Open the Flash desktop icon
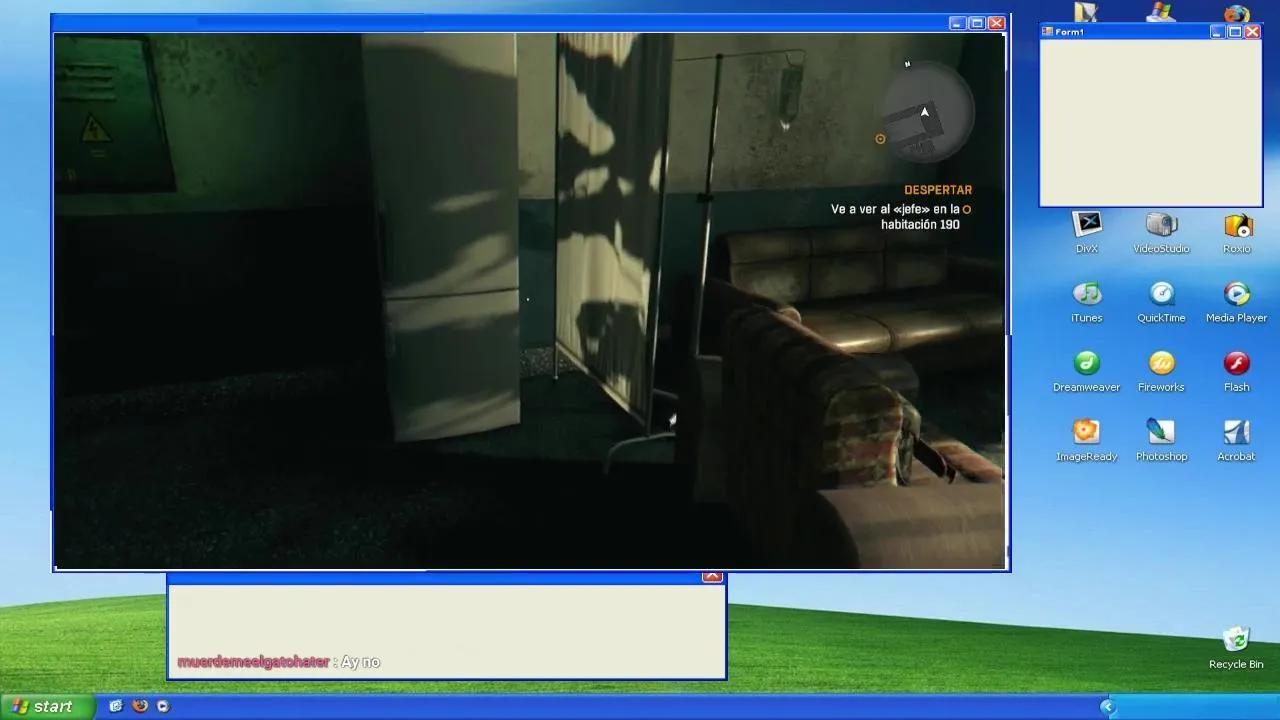The image size is (1280, 720). [1237, 370]
